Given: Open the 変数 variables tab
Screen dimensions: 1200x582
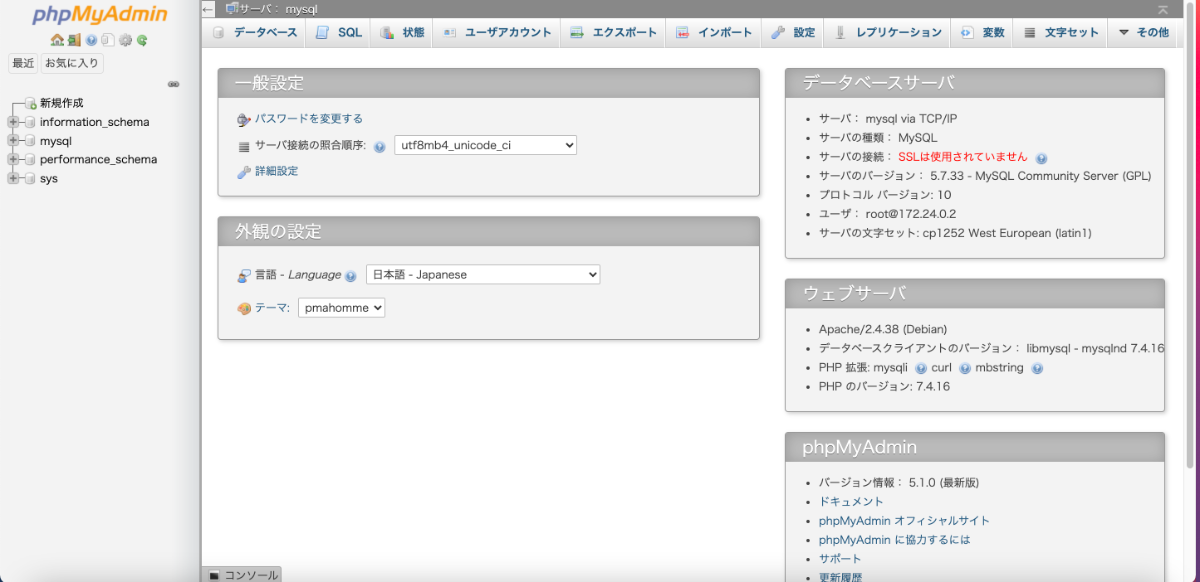Looking at the screenshot, I should click(x=982, y=32).
